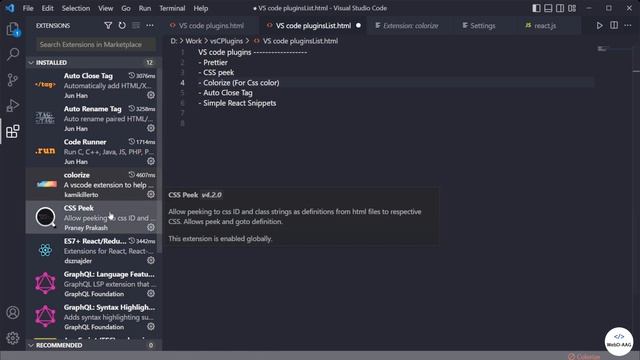
Task: Open manage gear for ES7+ React extension
Action: [151, 260]
